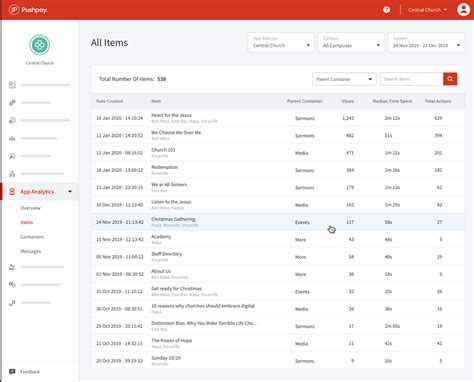Open the Custom date range dropdown
Screen dimensions: 474x382
(426, 42)
